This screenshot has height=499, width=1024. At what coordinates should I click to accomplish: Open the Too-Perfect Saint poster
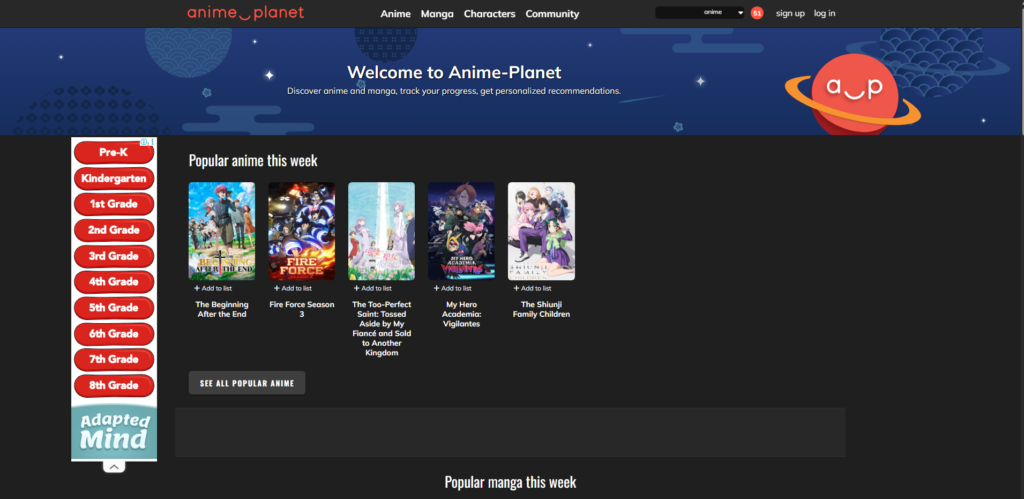point(381,231)
